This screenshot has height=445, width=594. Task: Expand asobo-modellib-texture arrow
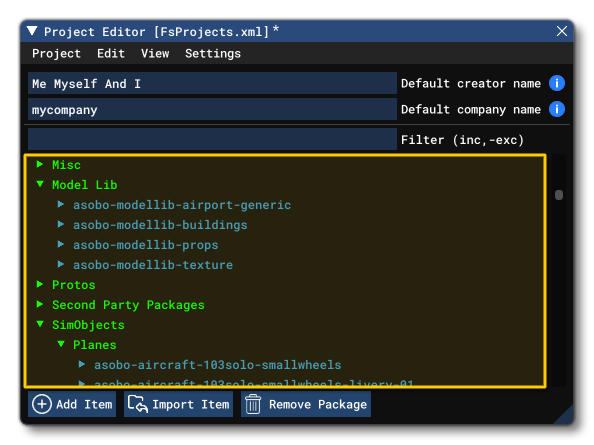pyautogui.click(x=61, y=264)
